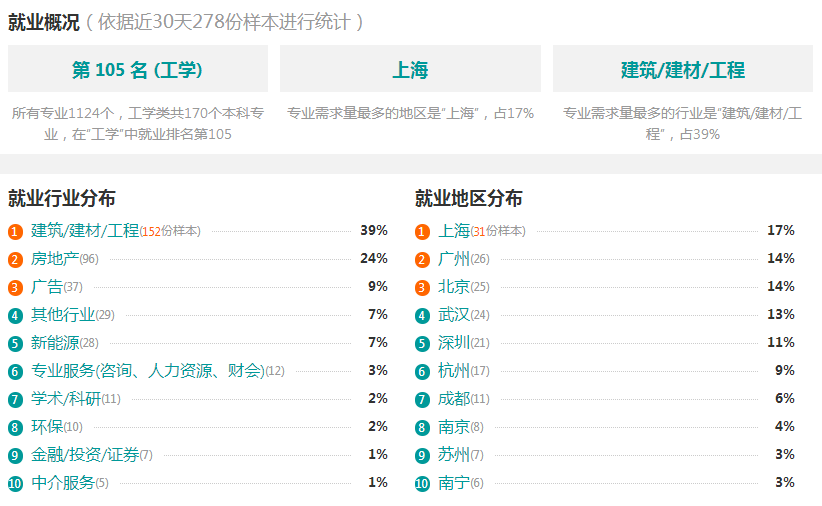Click the teal number 4 badge beside 其他行业
Screen dimensions: 822x506
(15, 316)
